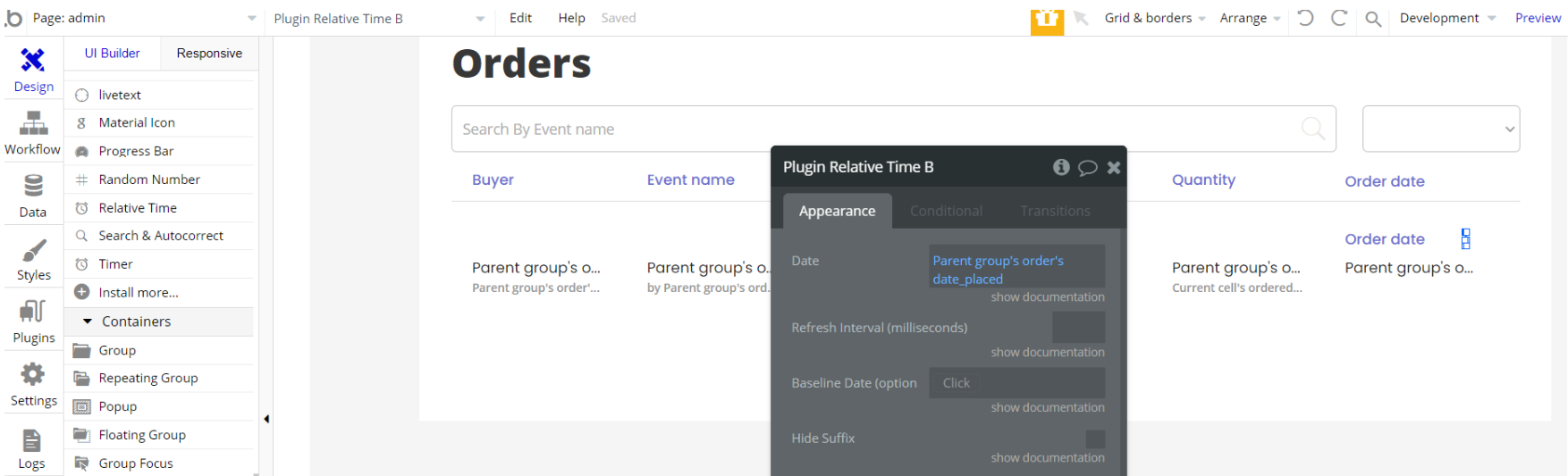The width and height of the screenshot is (1568, 476).
Task: Open the search magnifier in top bar
Action: coord(1373,19)
